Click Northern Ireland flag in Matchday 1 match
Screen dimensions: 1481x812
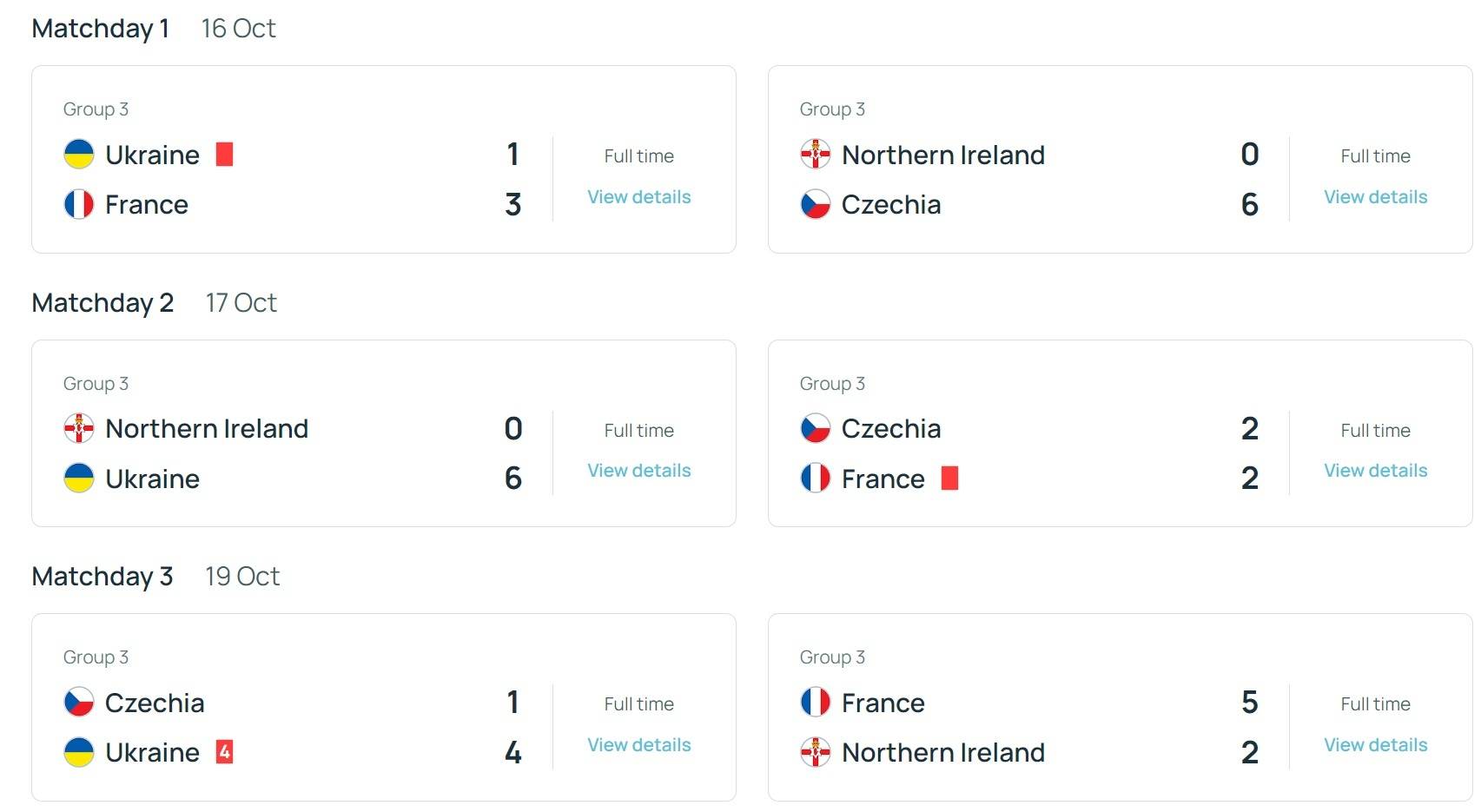[816, 155]
